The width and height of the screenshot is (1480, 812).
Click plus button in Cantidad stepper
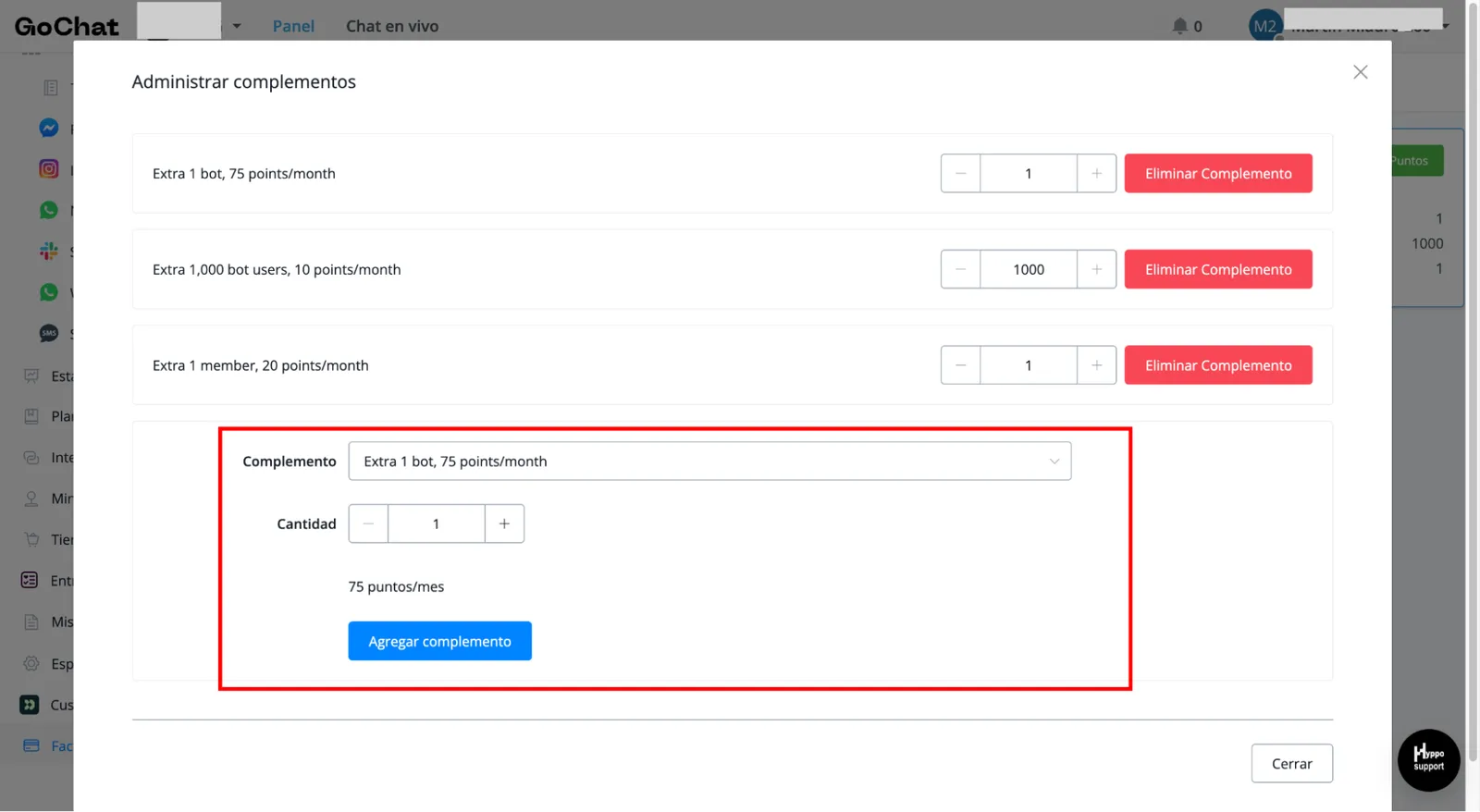504,523
